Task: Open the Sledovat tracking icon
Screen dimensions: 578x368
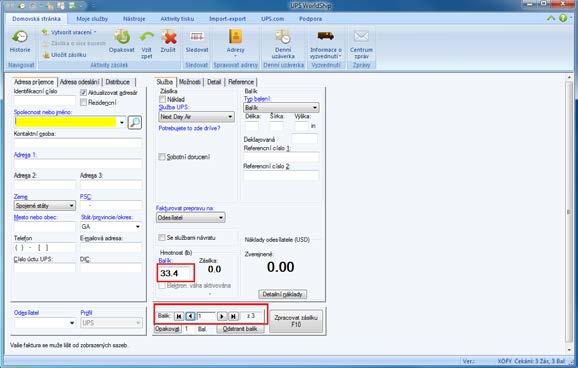Action: [x=196, y=41]
